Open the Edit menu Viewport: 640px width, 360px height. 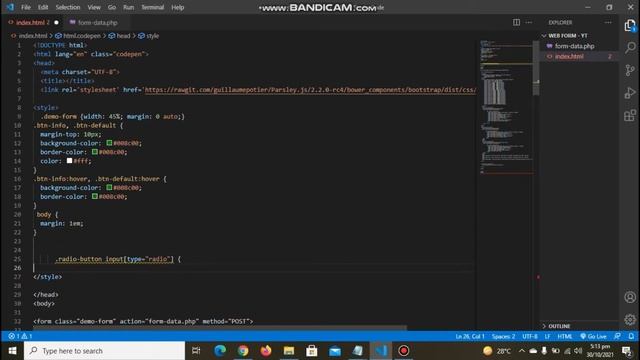43,7
